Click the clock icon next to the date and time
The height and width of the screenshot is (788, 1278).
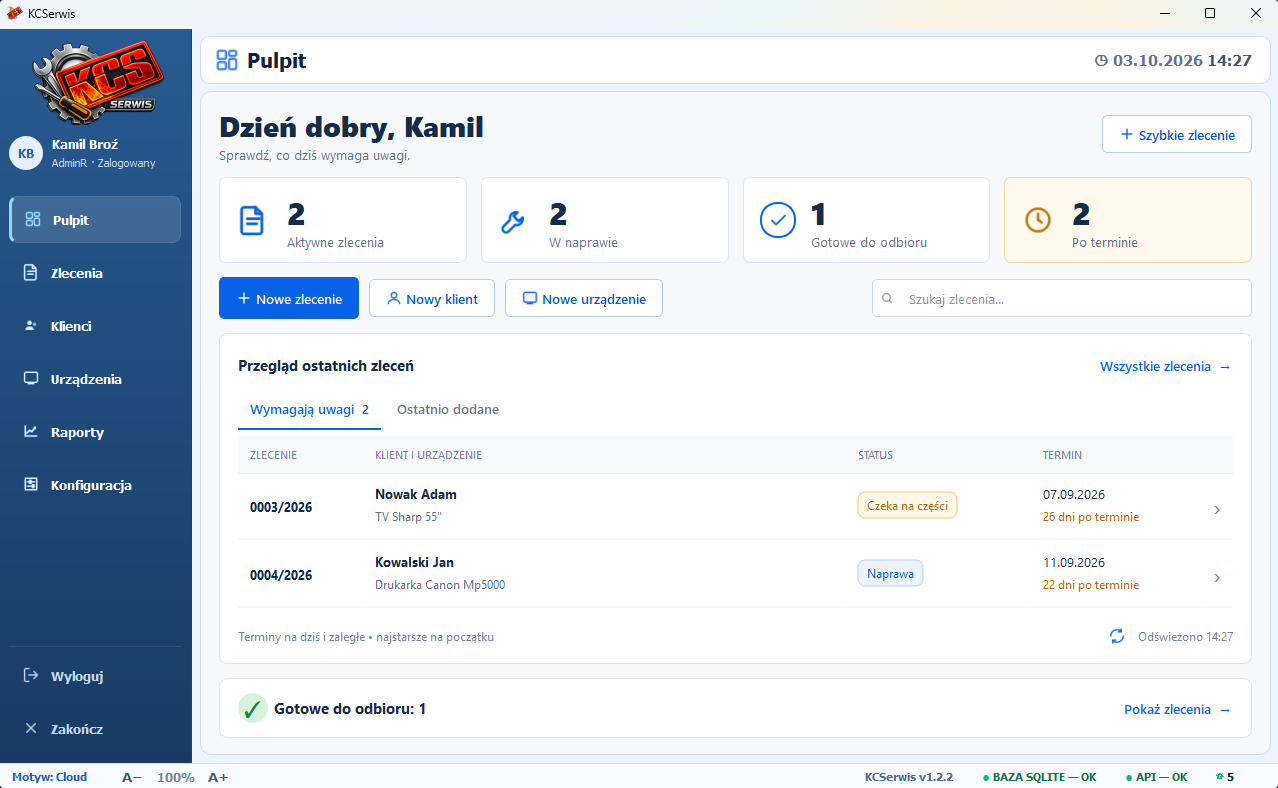[1102, 61]
